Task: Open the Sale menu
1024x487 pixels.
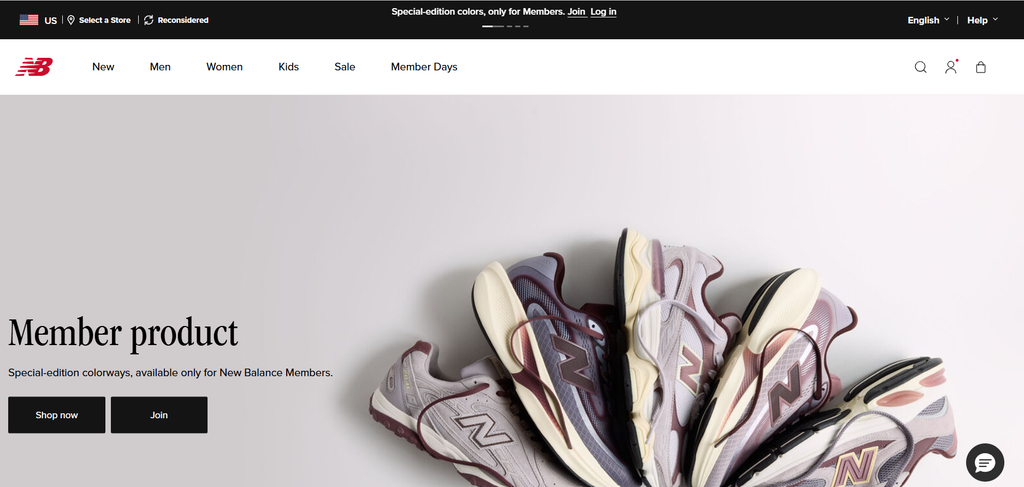Action: (x=345, y=67)
